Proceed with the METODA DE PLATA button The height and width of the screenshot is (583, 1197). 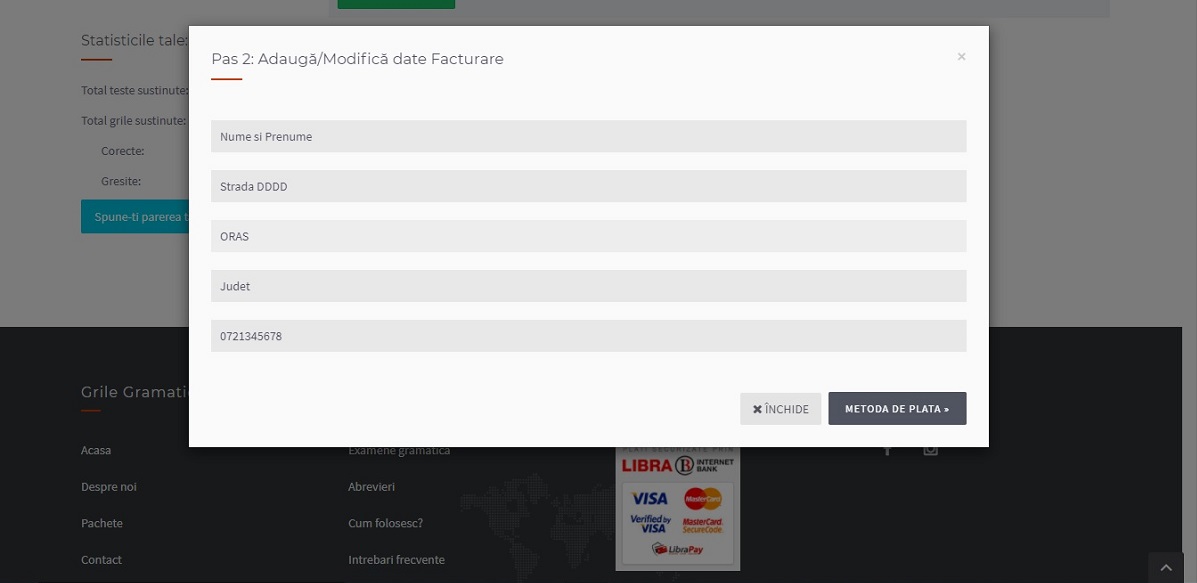click(897, 409)
